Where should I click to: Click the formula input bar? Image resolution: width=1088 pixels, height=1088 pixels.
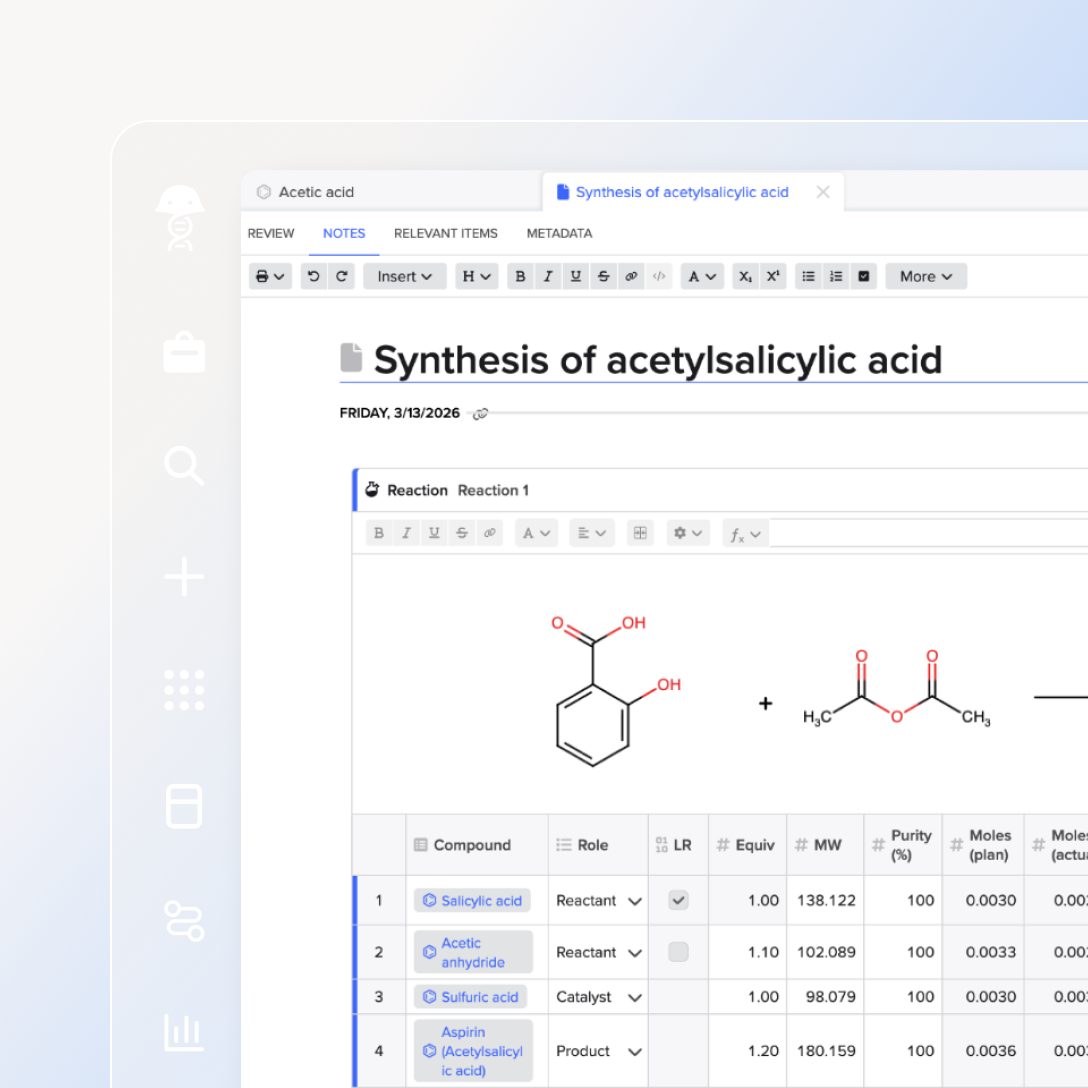click(x=928, y=534)
